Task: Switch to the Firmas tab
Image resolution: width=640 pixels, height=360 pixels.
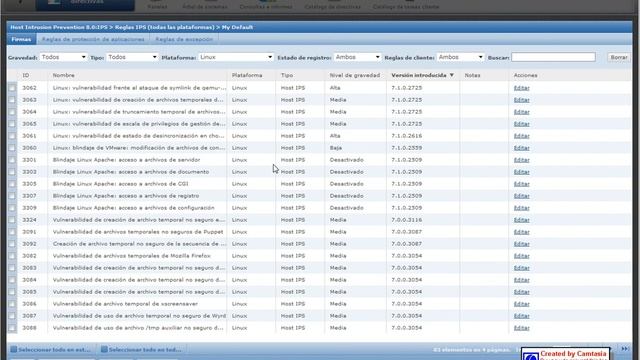Action: click(x=21, y=39)
